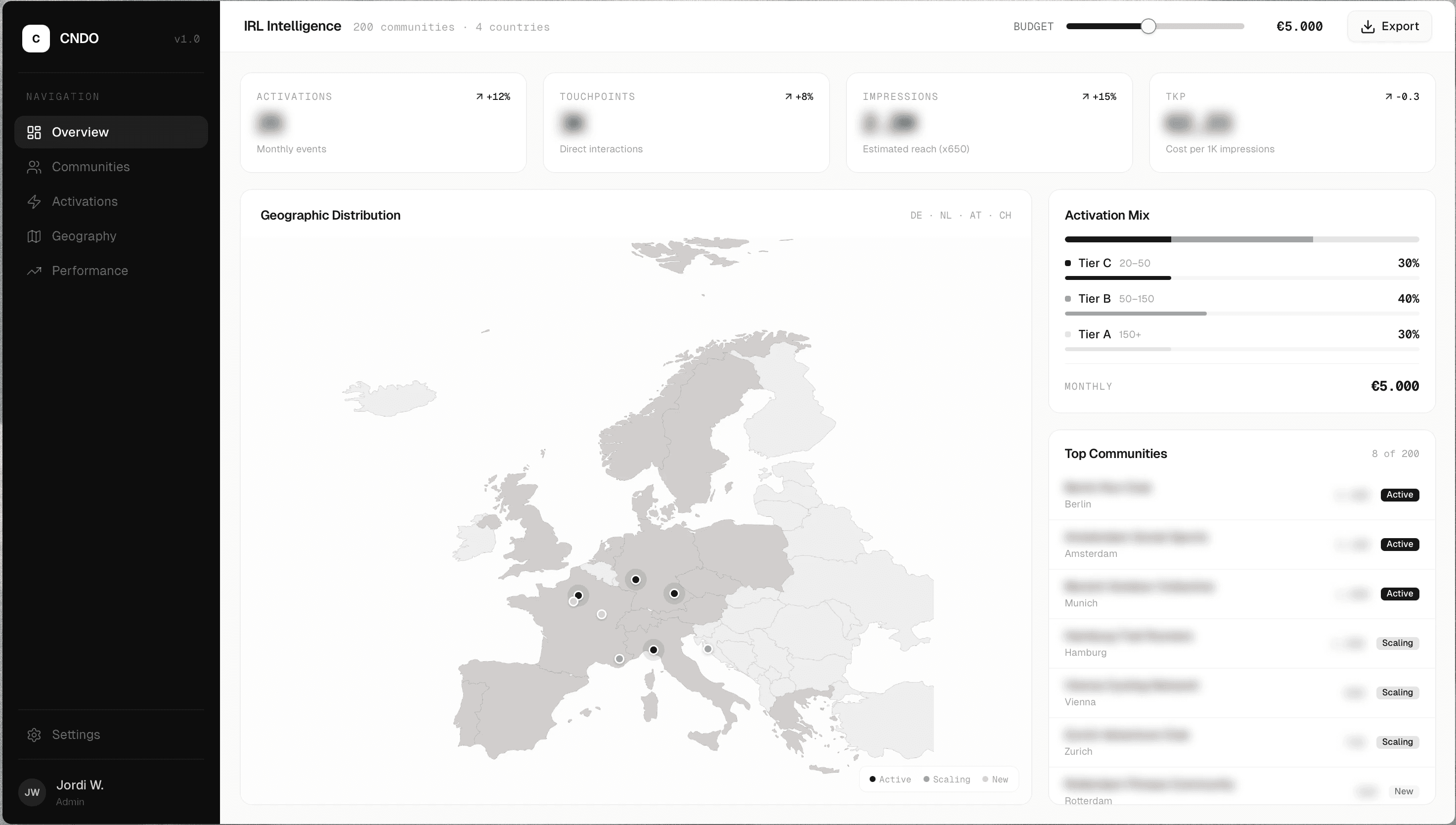Image resolution: width=1456 pixels, height=825 pixels.
Task: Click the Activations lightning bolt icon
Action: click(34, 201)
